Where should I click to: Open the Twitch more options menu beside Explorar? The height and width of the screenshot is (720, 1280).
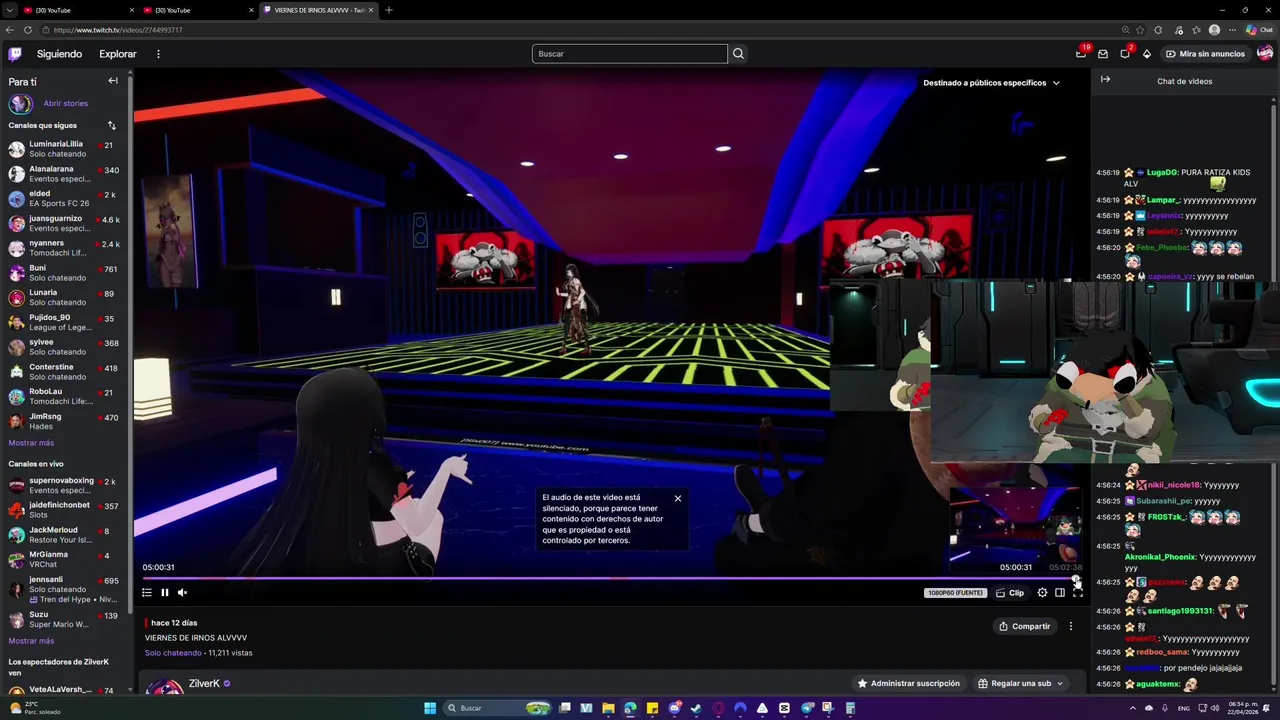tap(158, 54)
